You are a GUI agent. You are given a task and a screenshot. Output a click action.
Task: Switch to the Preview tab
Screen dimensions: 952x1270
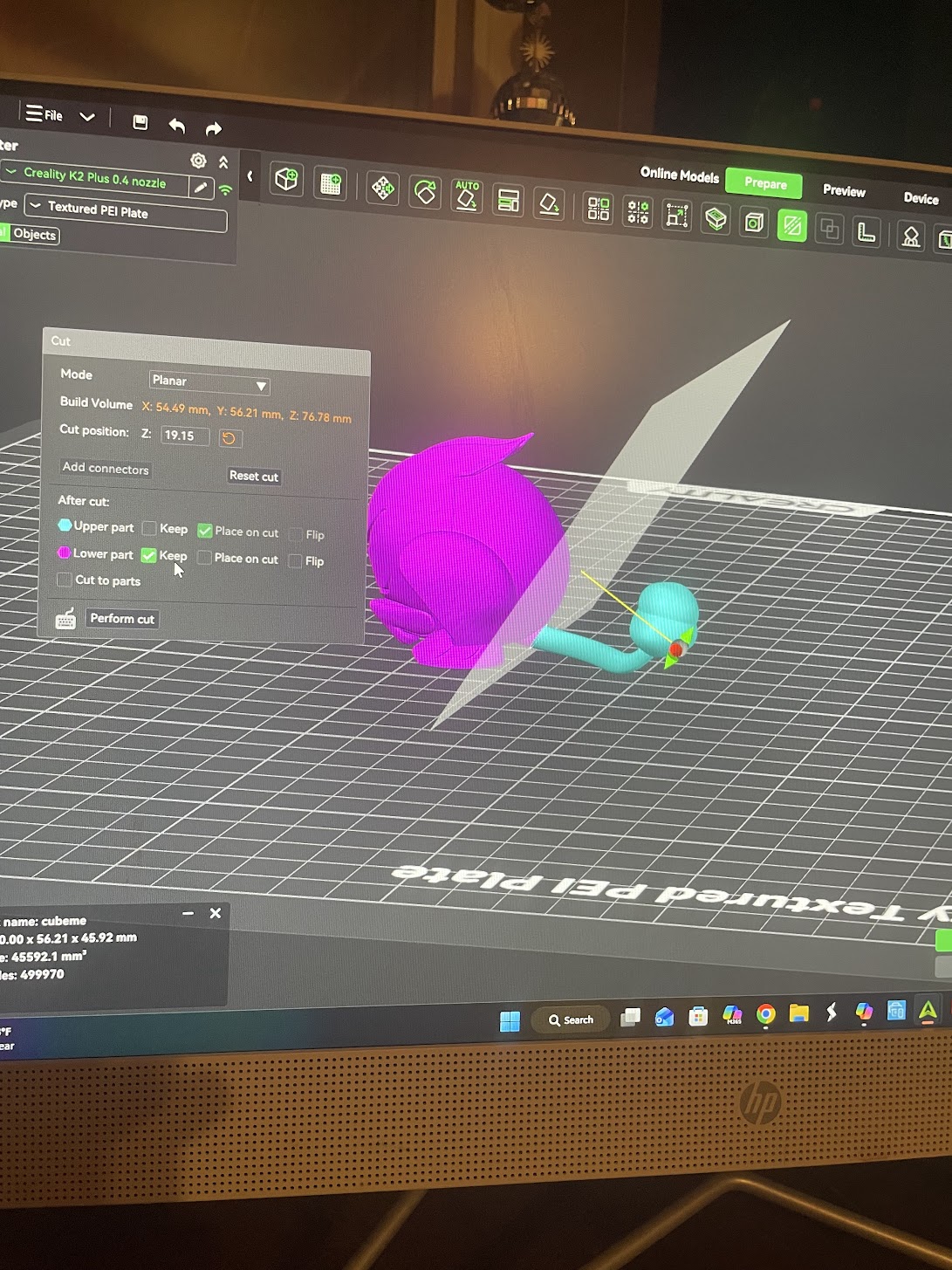843,191
